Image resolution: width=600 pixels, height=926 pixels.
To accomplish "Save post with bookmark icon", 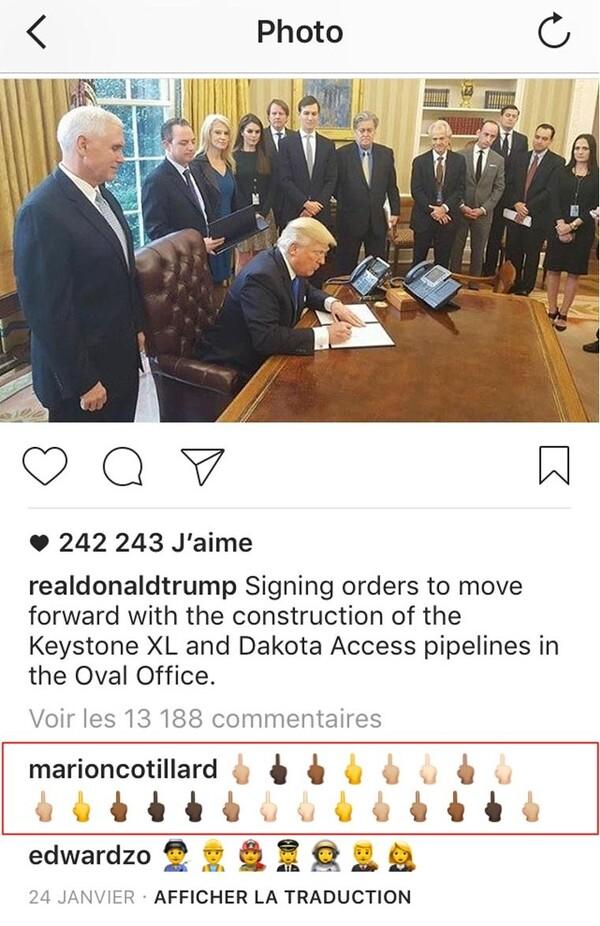I will [x=554, y=465].
